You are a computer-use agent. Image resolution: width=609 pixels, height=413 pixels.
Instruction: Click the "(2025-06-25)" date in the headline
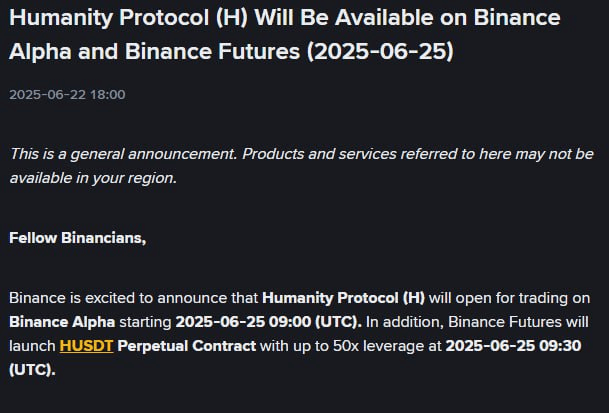[x=380, y=51]
